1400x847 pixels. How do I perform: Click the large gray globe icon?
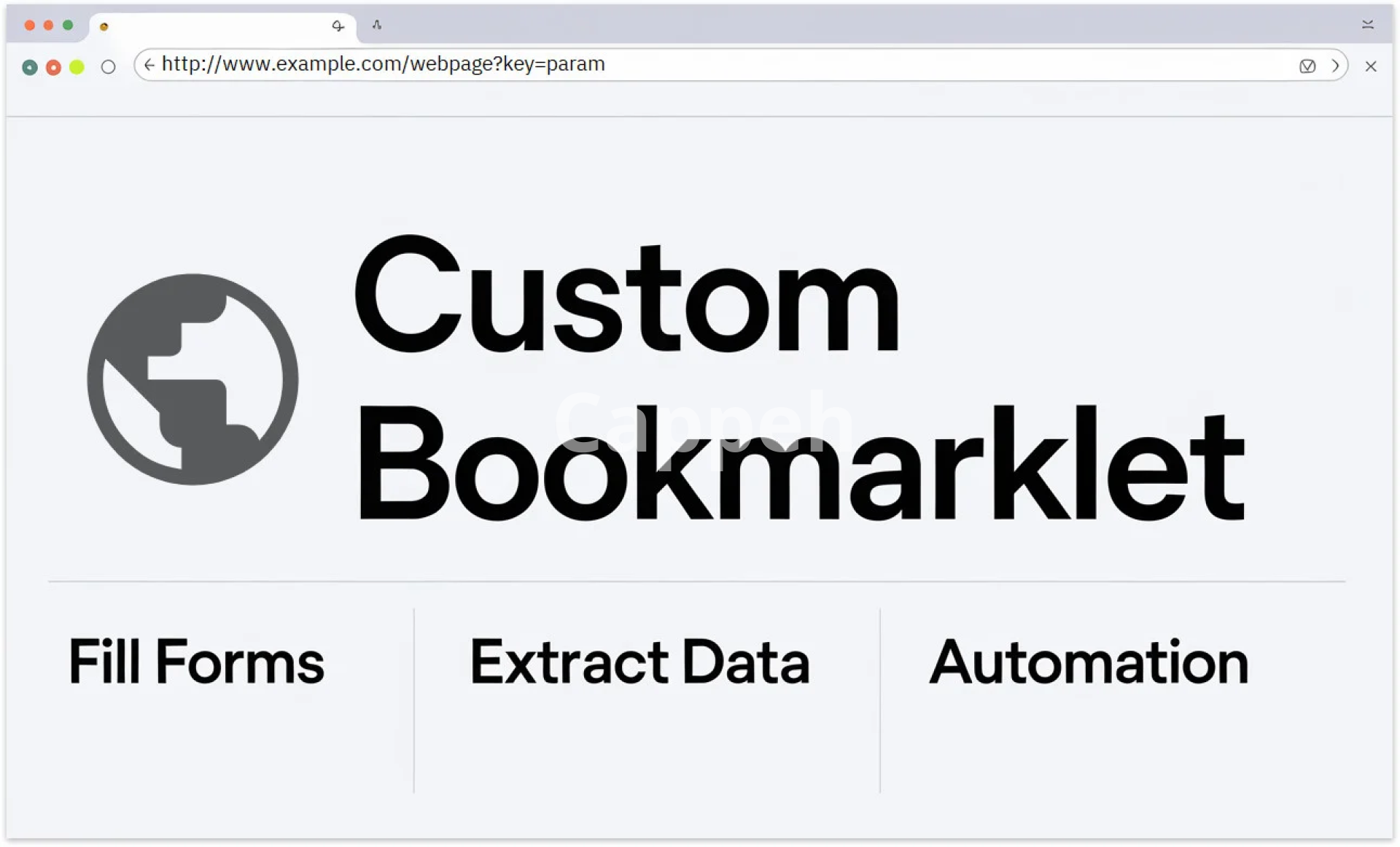pyautogui.click(x=193, y=379)
